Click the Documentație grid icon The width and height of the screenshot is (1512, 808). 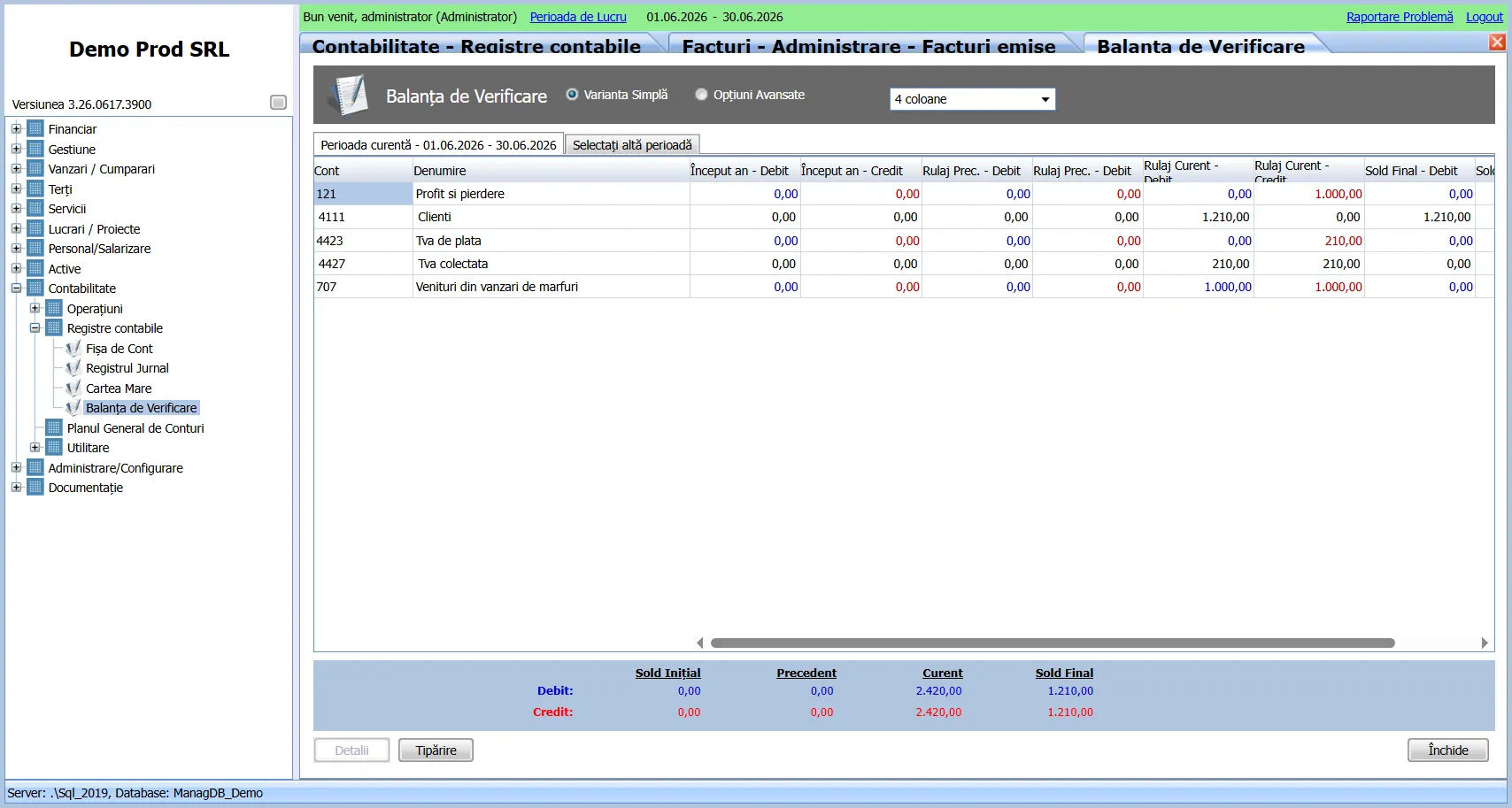tap(35, 487)
